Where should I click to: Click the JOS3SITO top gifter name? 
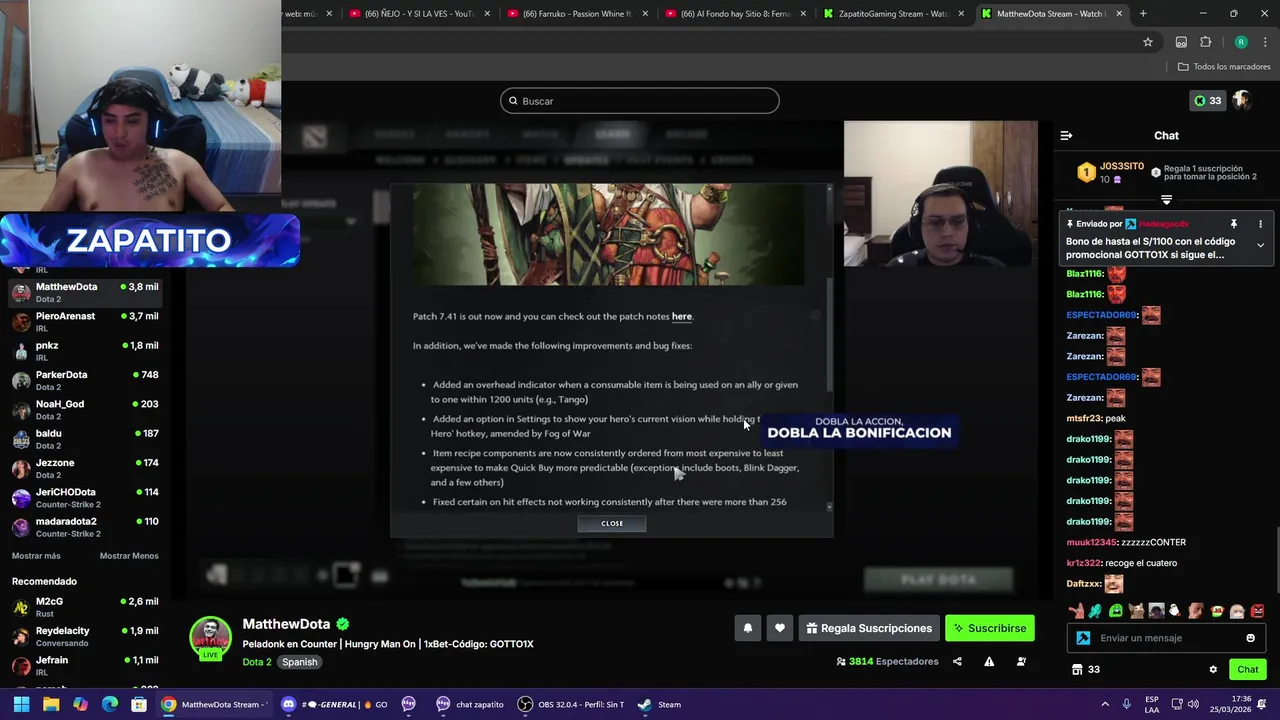pos(1121,167)
